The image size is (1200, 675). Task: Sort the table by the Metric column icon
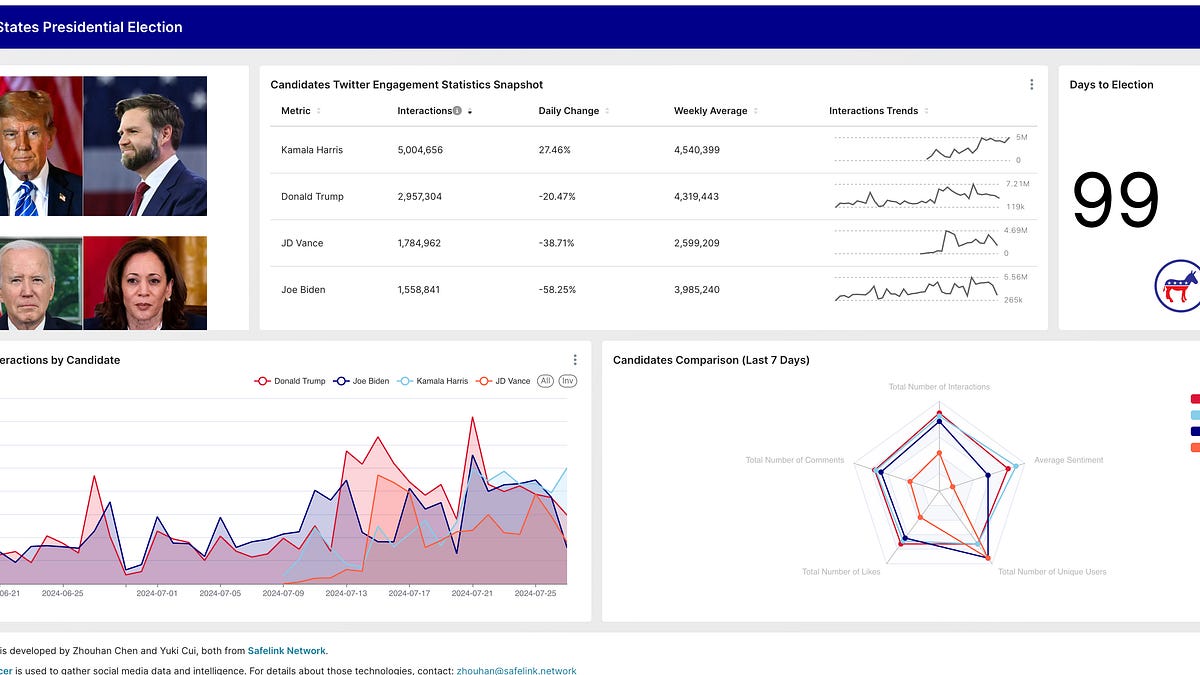319,111
